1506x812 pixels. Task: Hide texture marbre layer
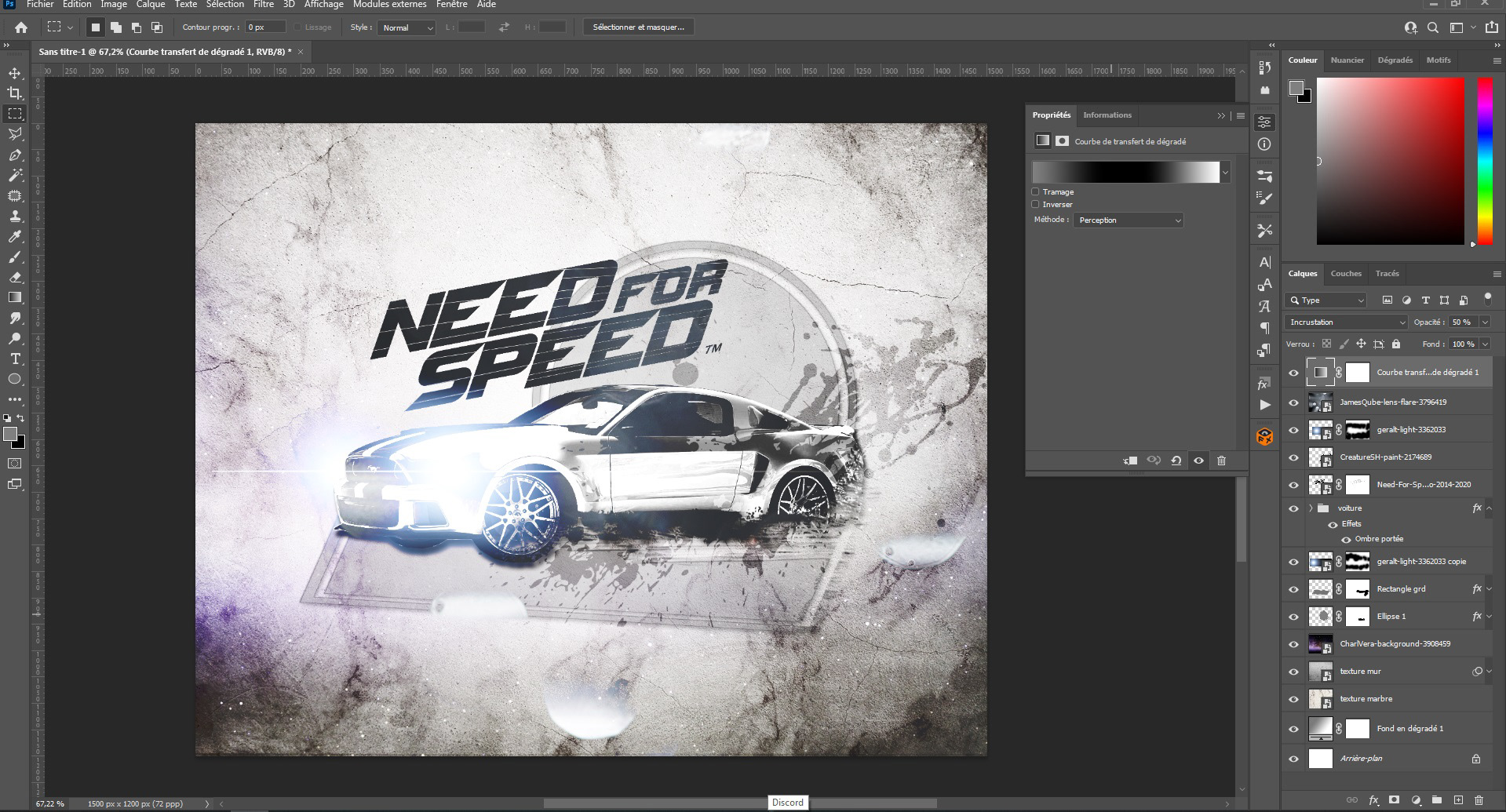(1294, 699)
